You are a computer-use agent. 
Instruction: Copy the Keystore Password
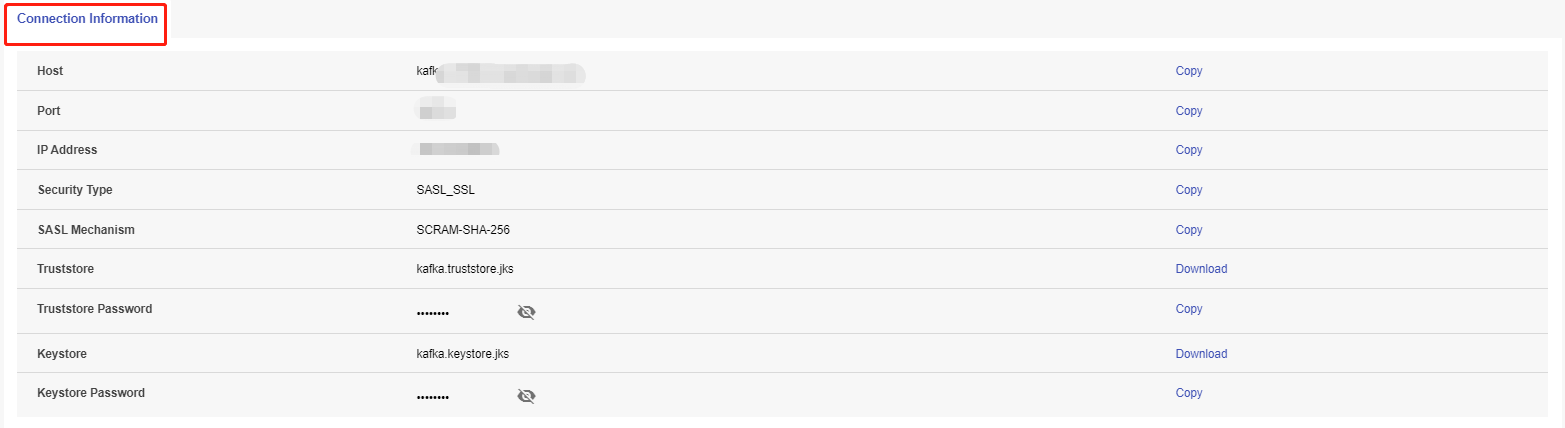click(x=1189, y=393)
